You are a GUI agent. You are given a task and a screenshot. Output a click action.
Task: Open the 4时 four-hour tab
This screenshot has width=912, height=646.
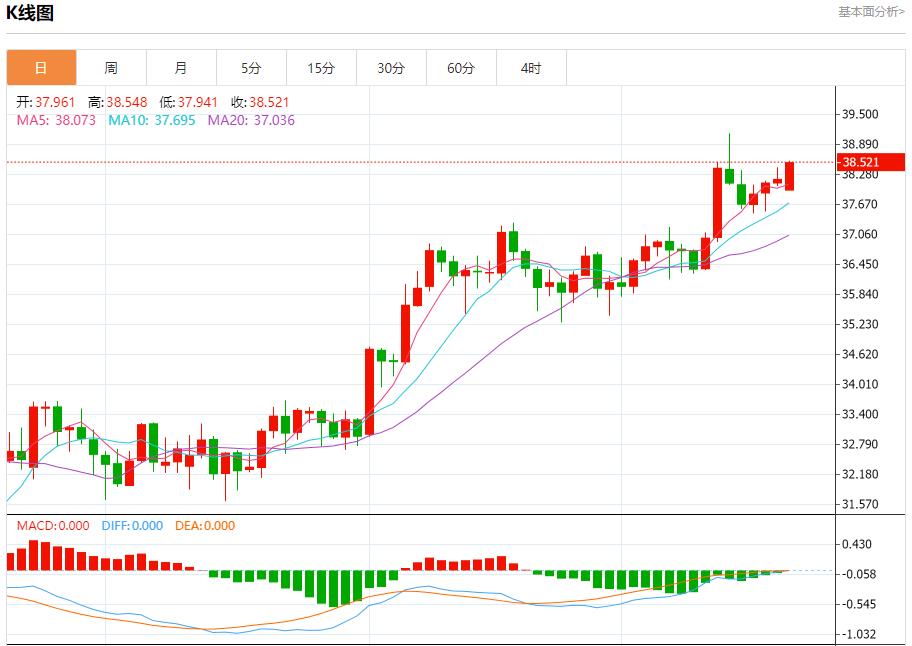click(x=531, y=68)
